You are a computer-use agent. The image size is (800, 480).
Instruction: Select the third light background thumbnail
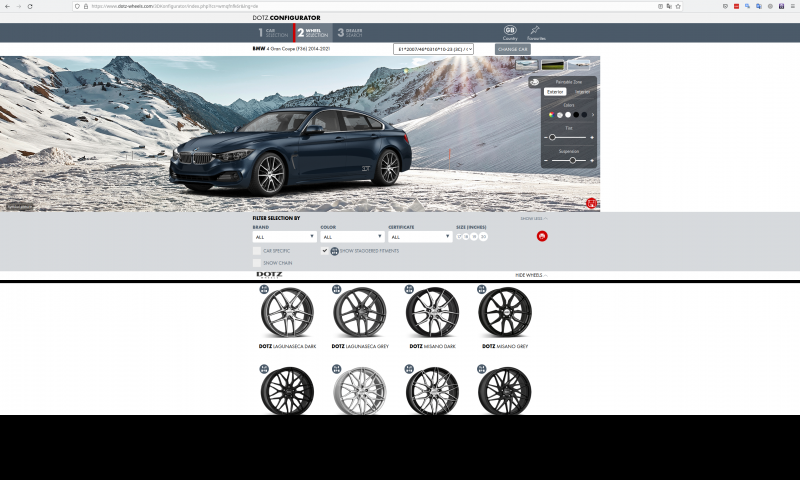(x=579, y=65)
